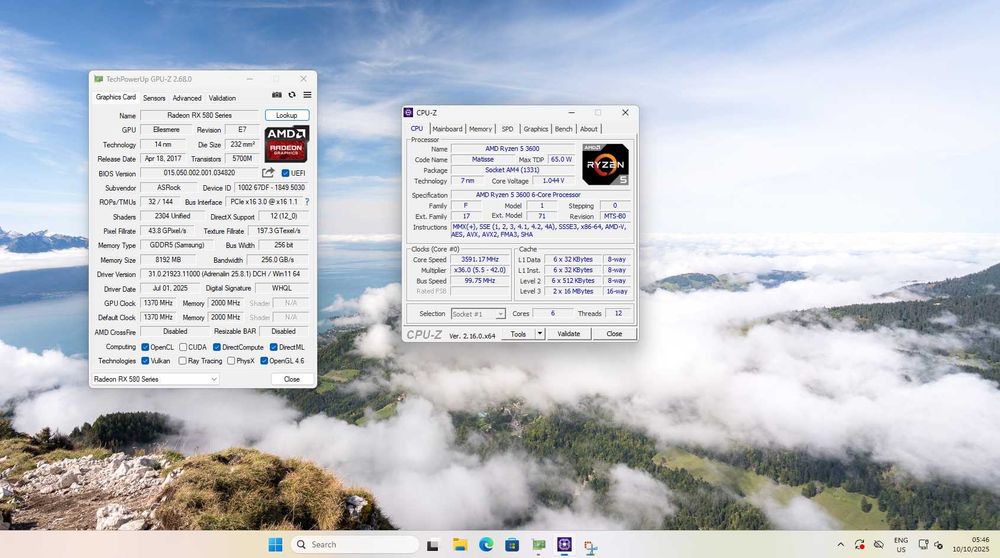Expand the CPU-Z Tools dropdown arrow
1000x558 pixels.
pyautogui.click(x=540, y=334)
